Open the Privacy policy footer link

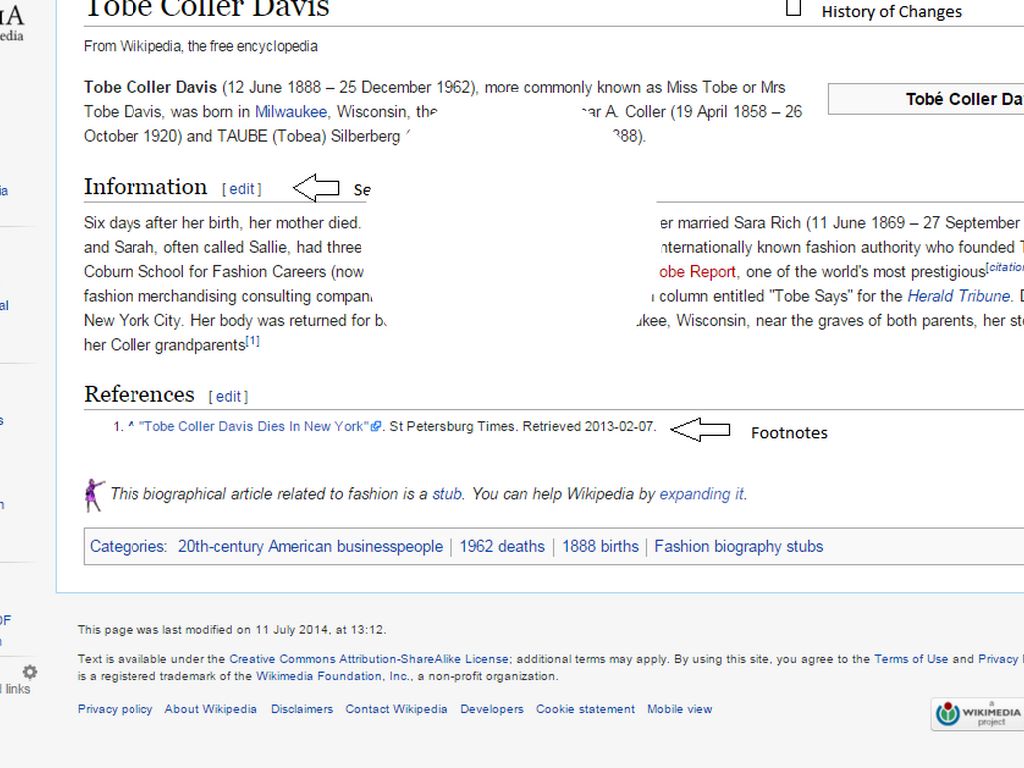(115, 709)
